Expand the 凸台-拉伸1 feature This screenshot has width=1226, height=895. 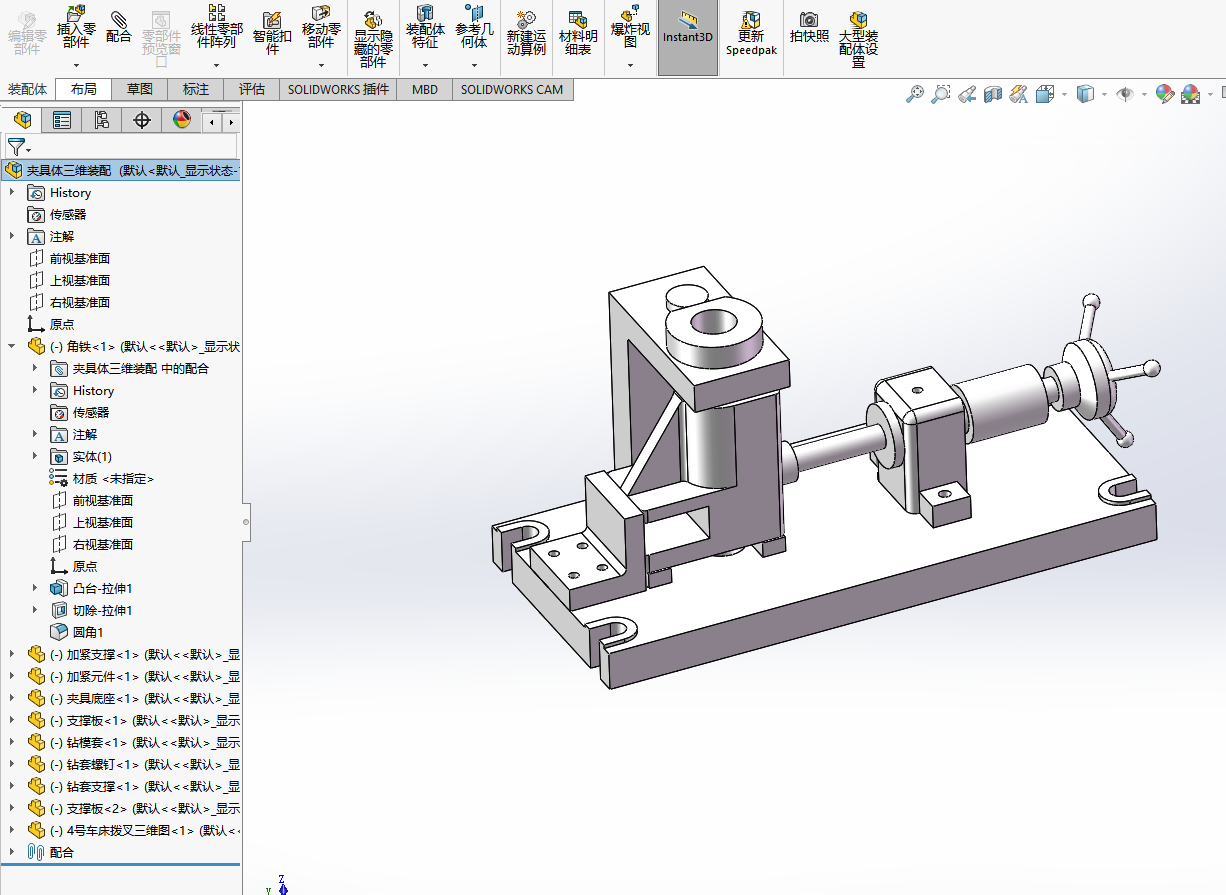pyautogui.click(x=34, y=588)
